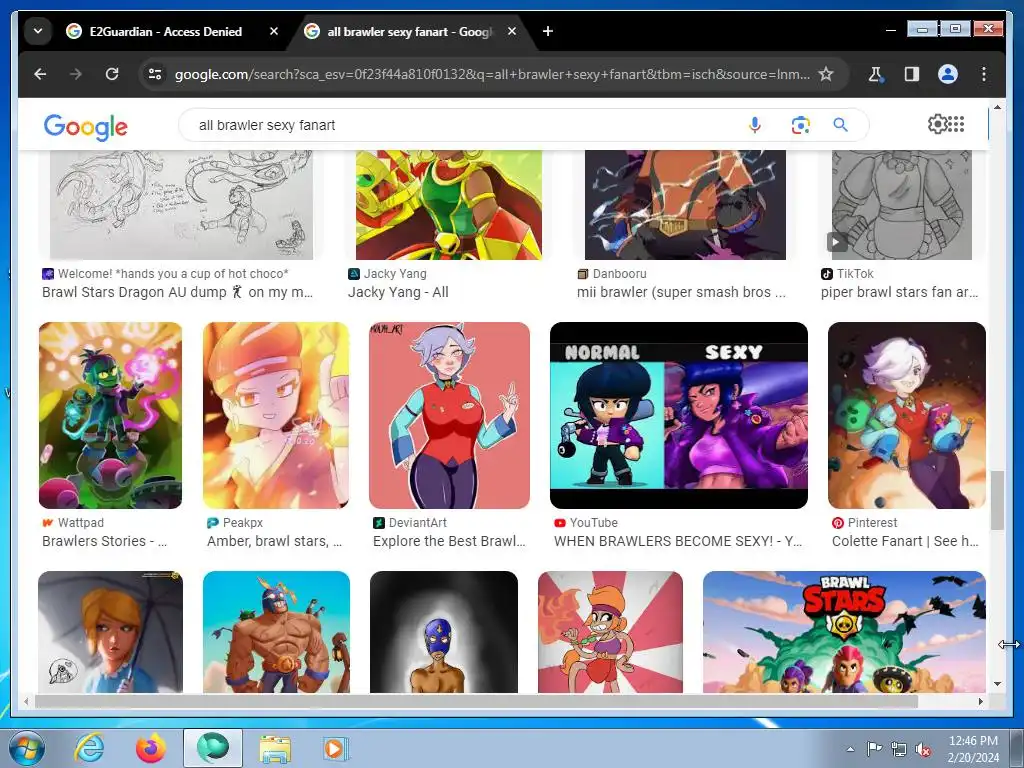Open Chrome Labs flask icon

click(x=876, y=74)
